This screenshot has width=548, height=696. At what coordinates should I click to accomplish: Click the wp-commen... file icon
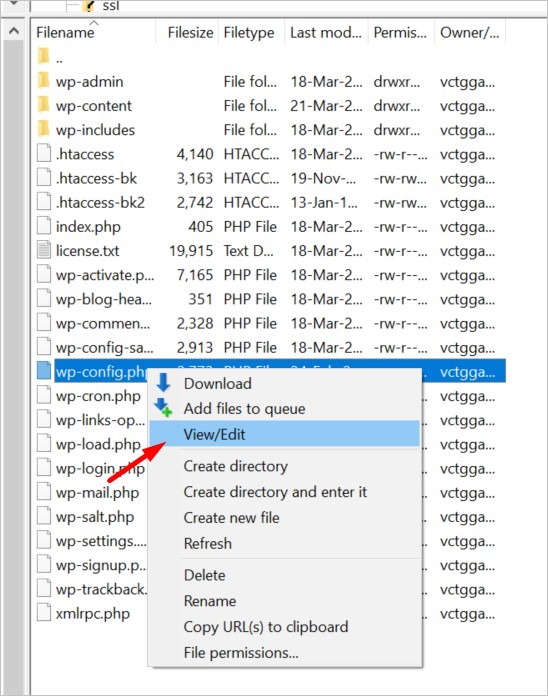point(43,323)
